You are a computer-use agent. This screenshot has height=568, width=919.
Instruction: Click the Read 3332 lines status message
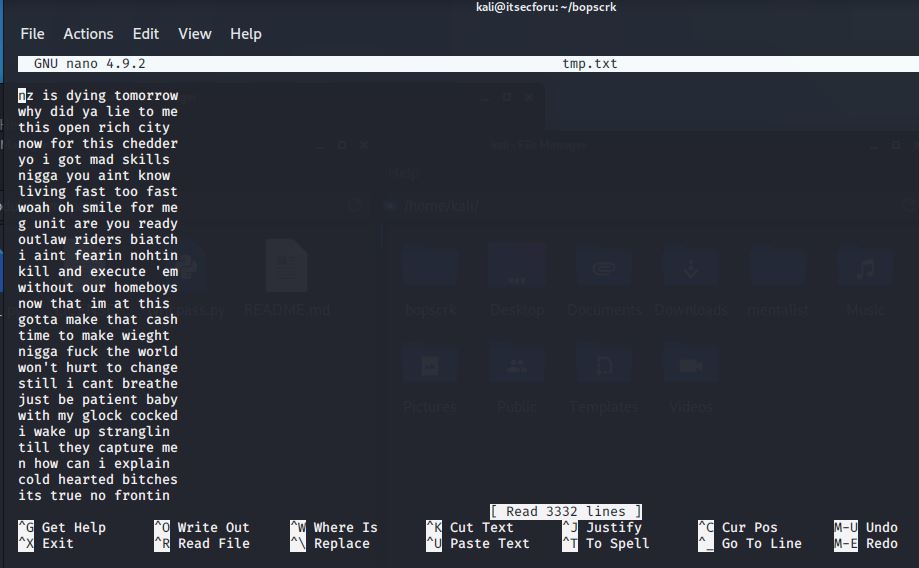[x=566, y=512]
